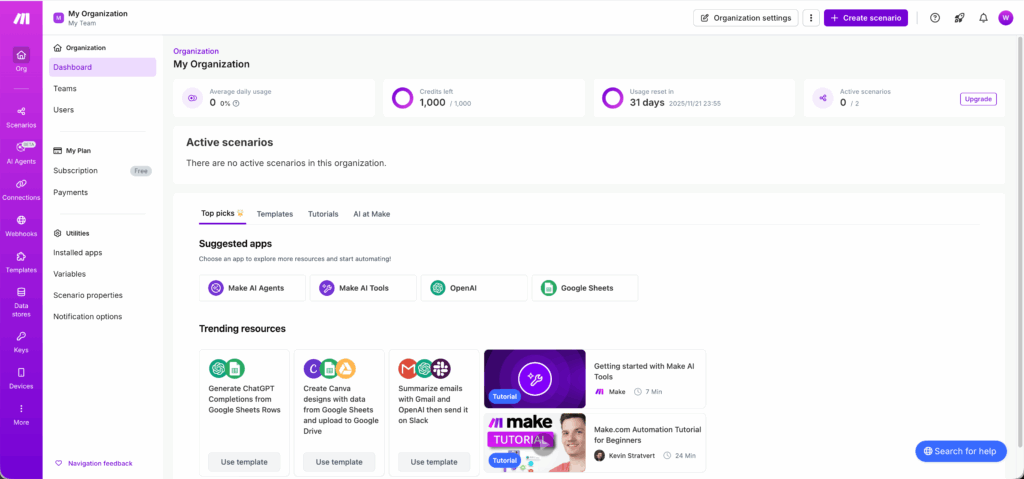Select Teams in the Organization menu
Viewport: 1024px width, 479px height.
click(x=65, y=88)
